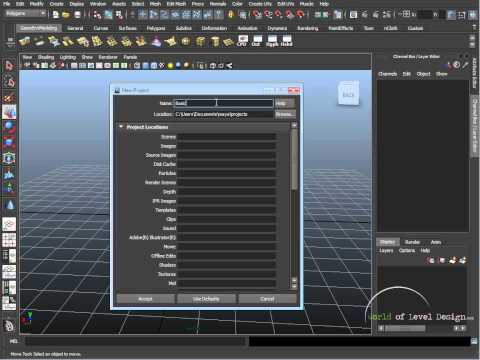
Task: Choose the Paint Selection tool in toolbox
Action: (x=9, y=97)
